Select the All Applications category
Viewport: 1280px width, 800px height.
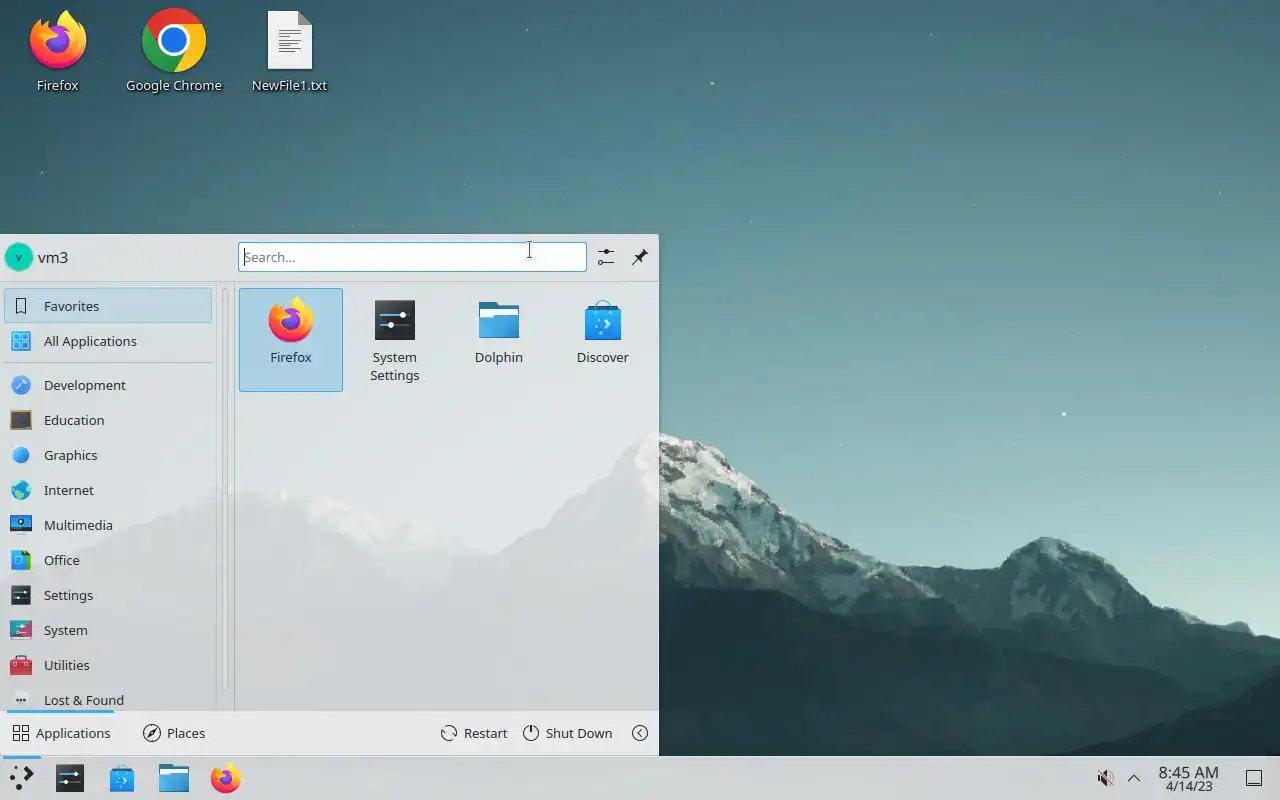coord(108,341)
